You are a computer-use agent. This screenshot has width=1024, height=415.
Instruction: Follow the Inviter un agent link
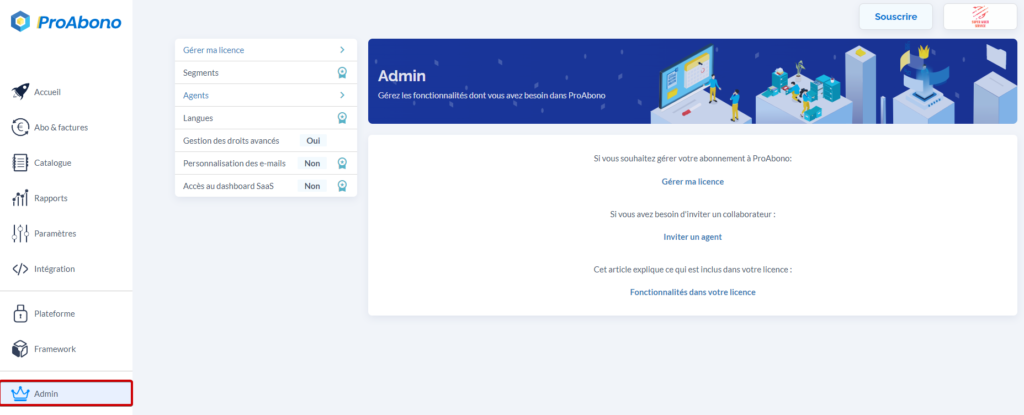click(x=692, y=237)
